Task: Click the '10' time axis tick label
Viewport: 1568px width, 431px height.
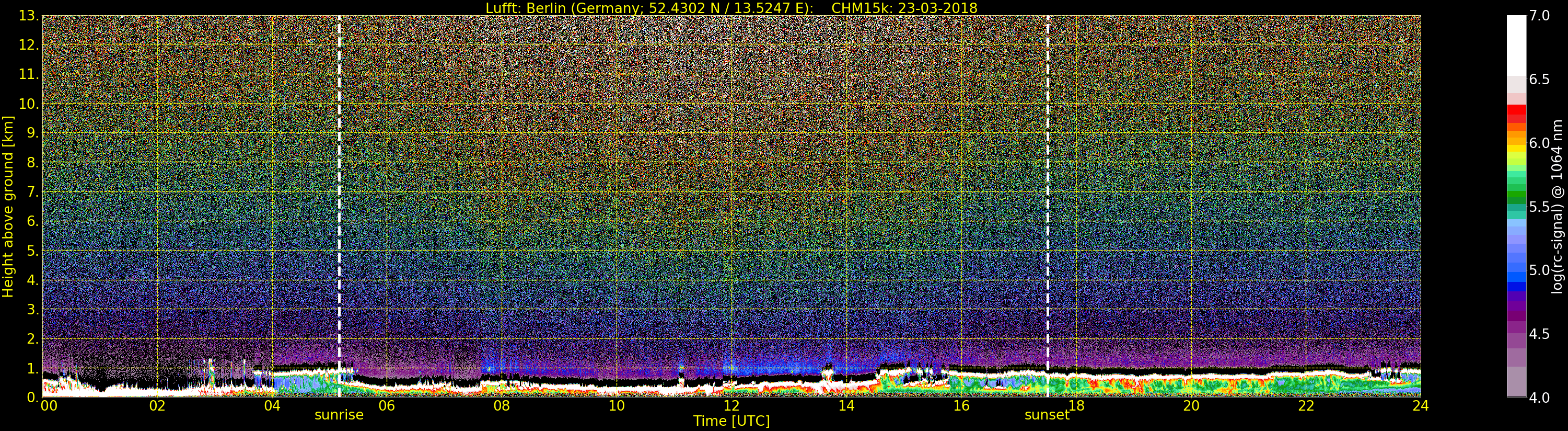Action: pyautogui.click(x=617, y=405)
